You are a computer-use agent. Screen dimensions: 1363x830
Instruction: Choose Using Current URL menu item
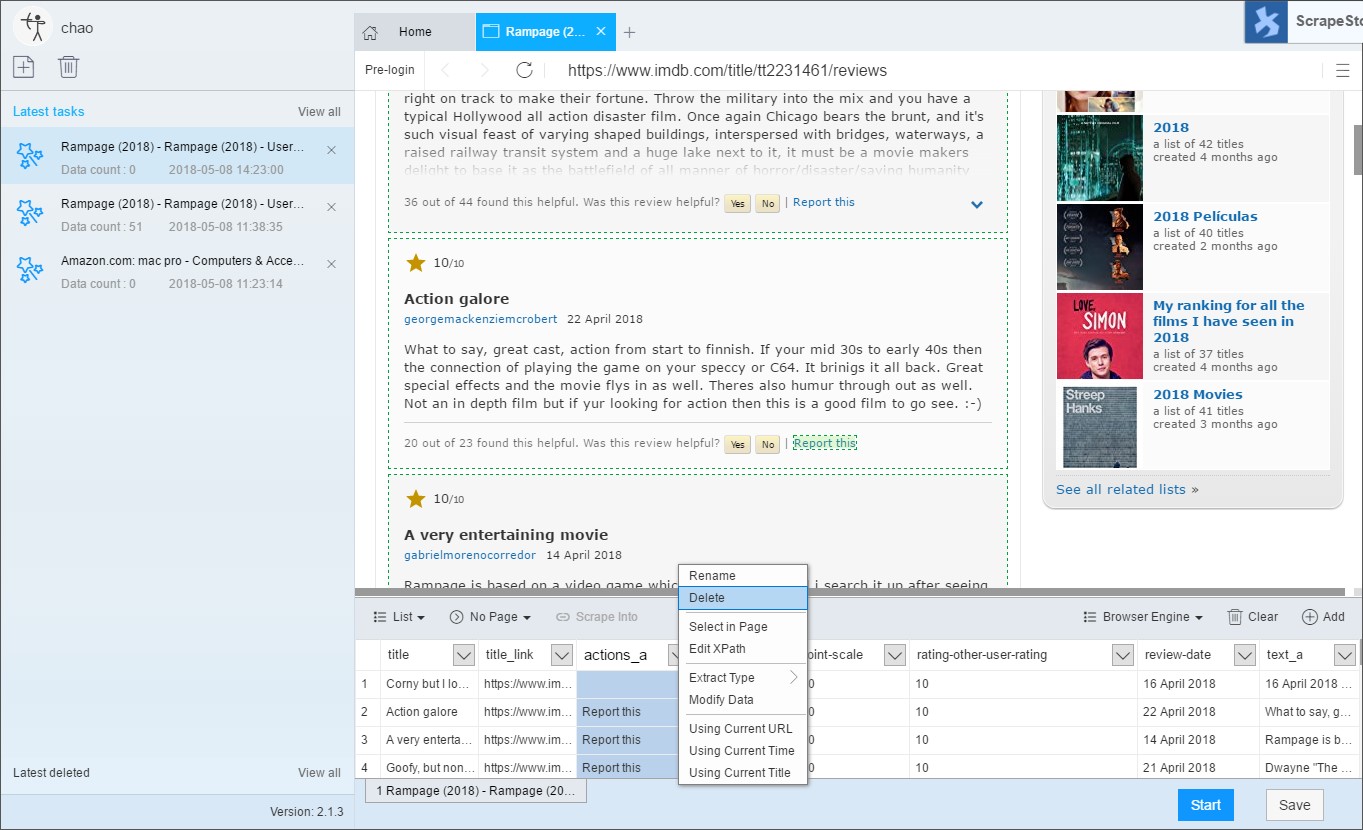[742, 729]
